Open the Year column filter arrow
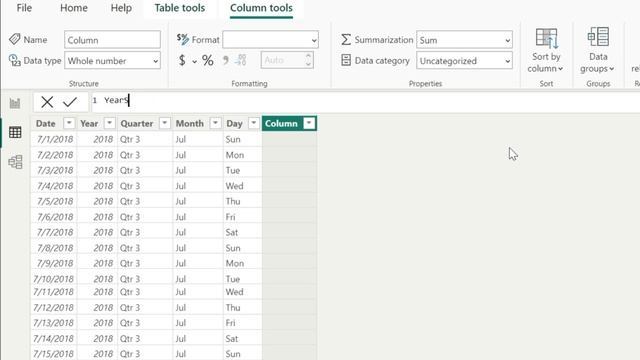Image resolution: width=640 pixels, height=360 pixels. pos(109,123)
